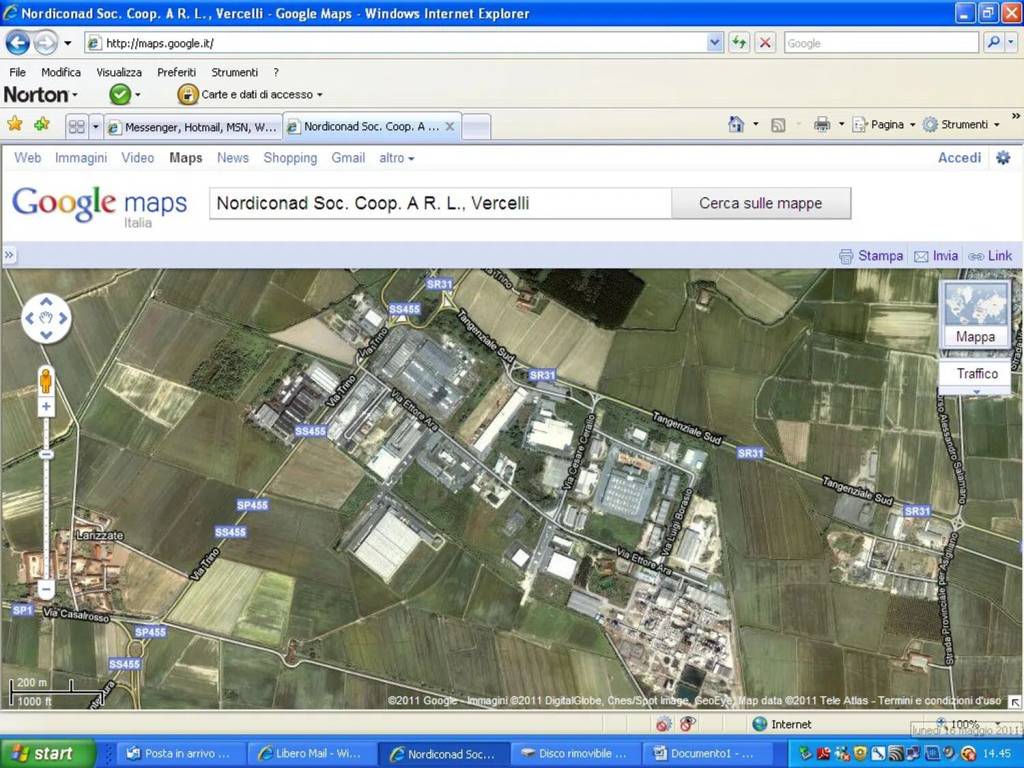Open Google Immagini link

tap(80, 157)
